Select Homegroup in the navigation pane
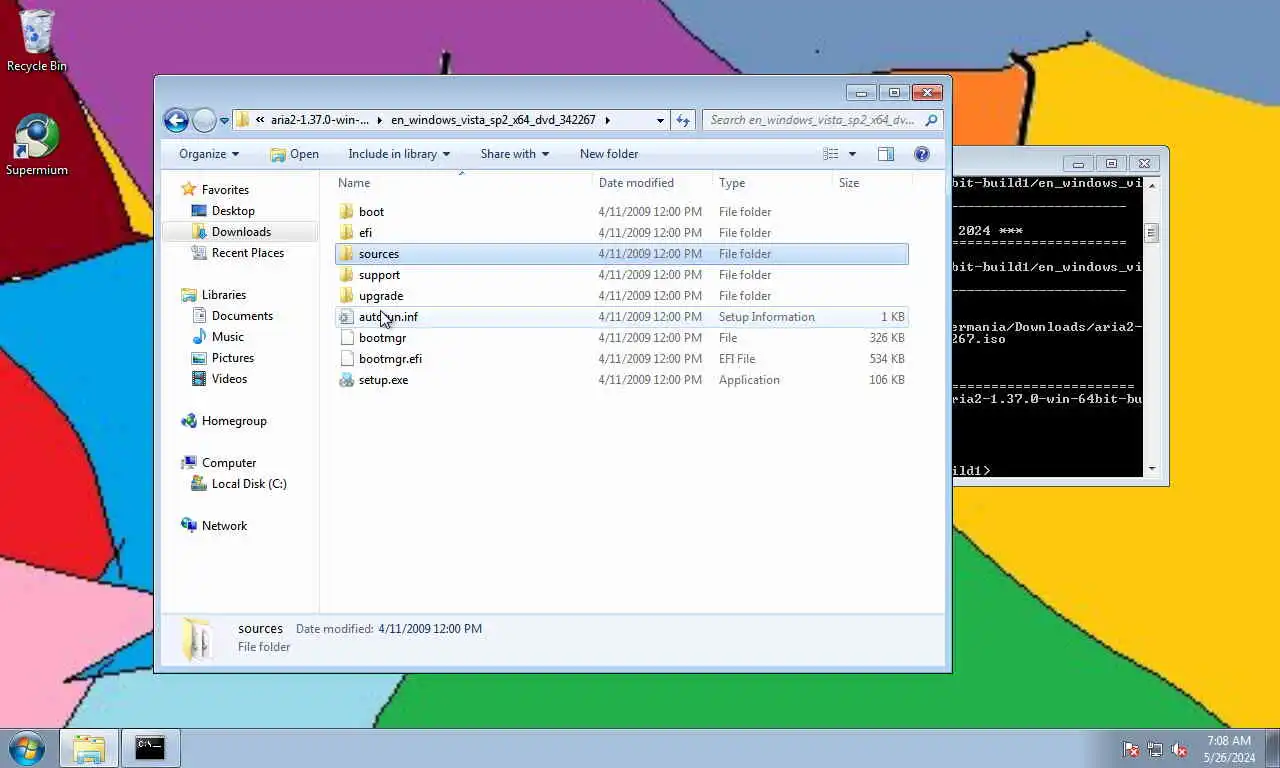The height and width of the screenshot is (768, 1280). tap(234, 421)
